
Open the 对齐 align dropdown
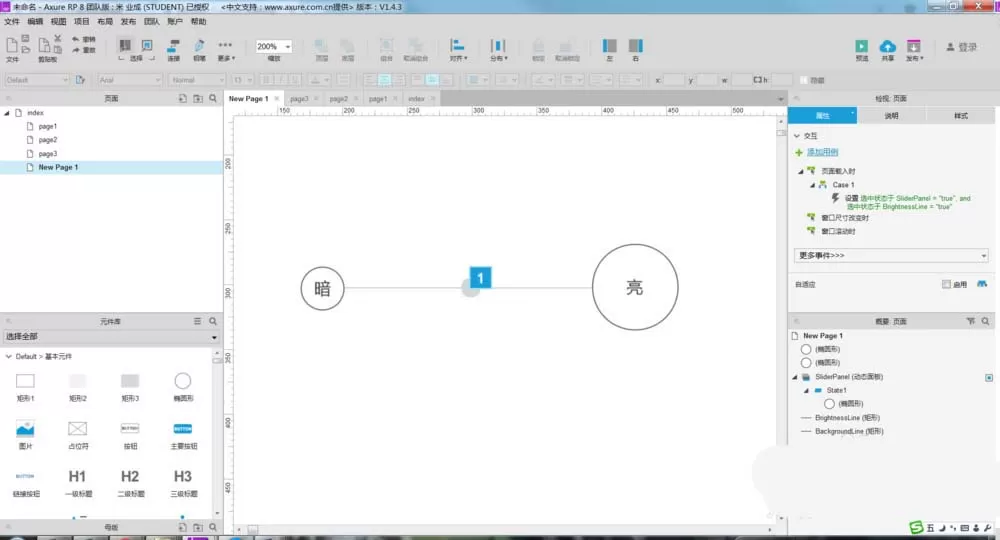pos(458,49)
